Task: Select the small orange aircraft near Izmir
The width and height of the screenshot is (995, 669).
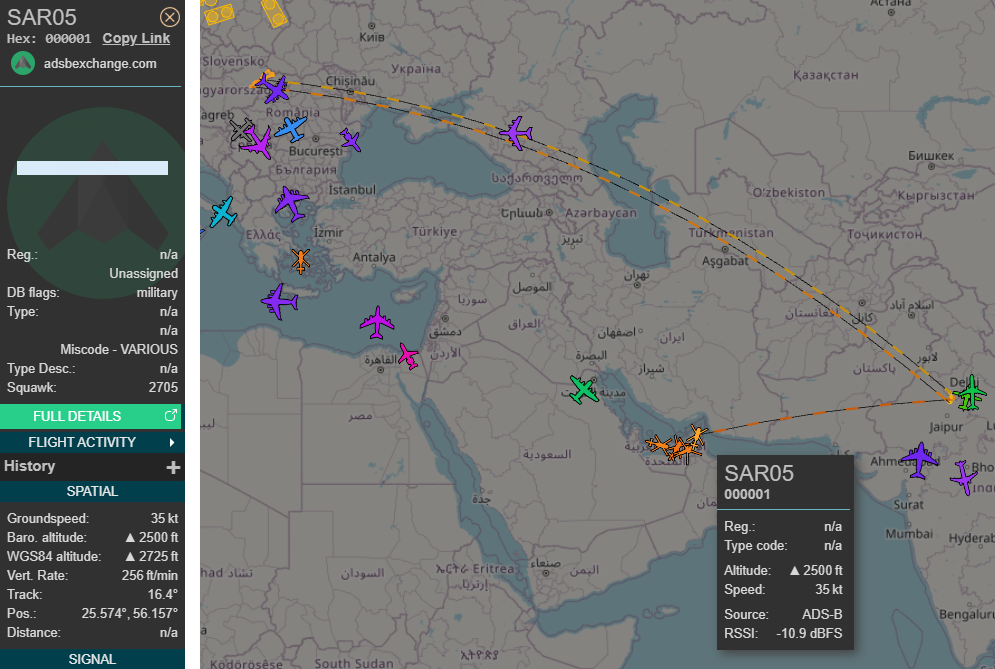Action: [301, 261]
